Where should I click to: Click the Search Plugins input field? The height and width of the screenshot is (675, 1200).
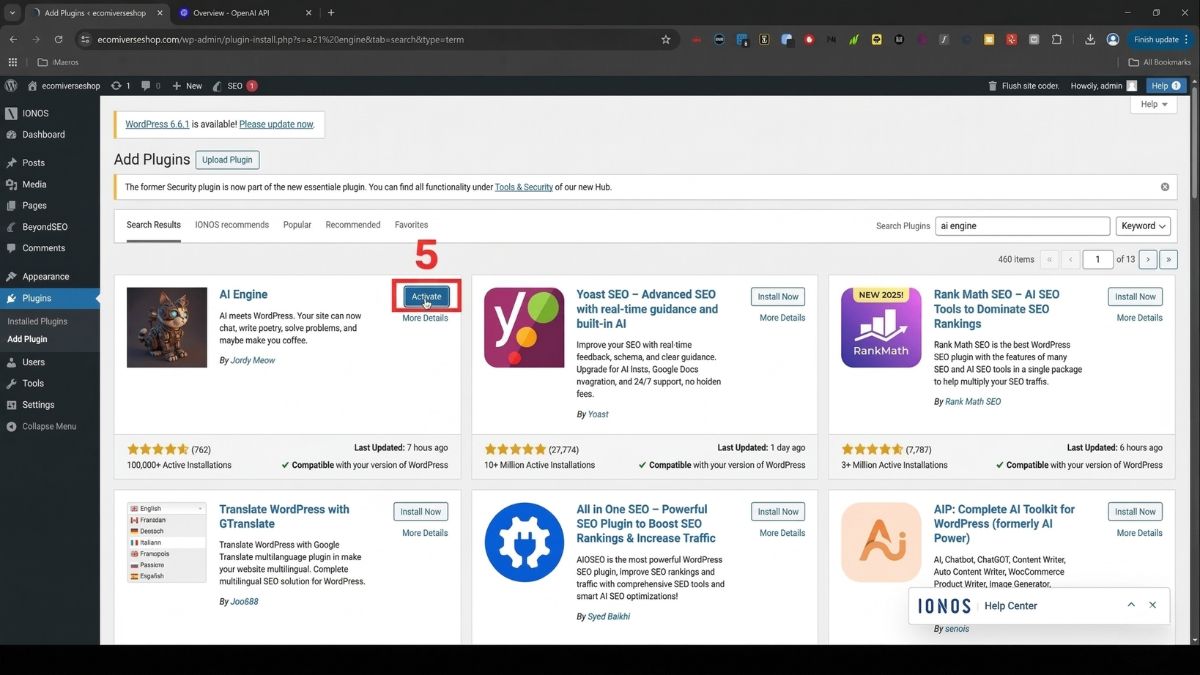coord(1022,226)
